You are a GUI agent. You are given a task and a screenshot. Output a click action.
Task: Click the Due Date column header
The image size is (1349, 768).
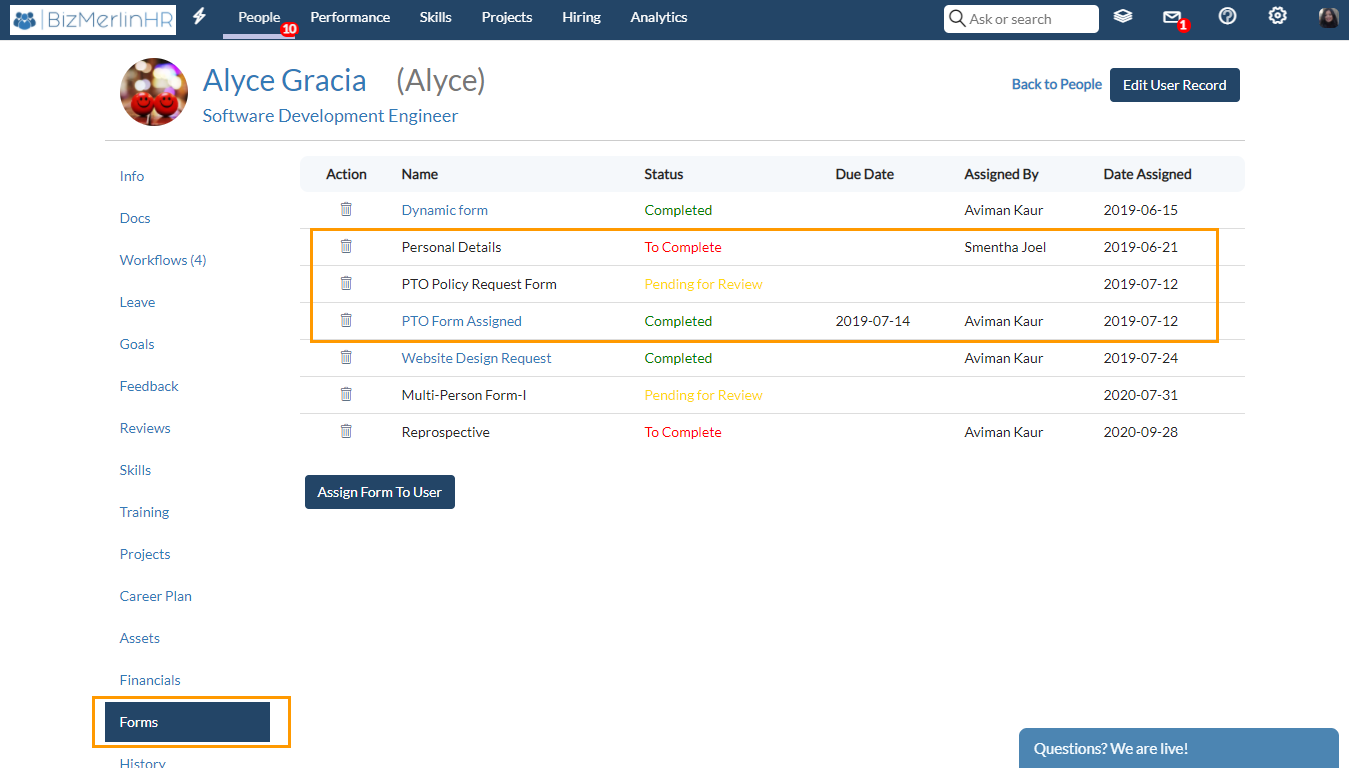tap(865, 174)
